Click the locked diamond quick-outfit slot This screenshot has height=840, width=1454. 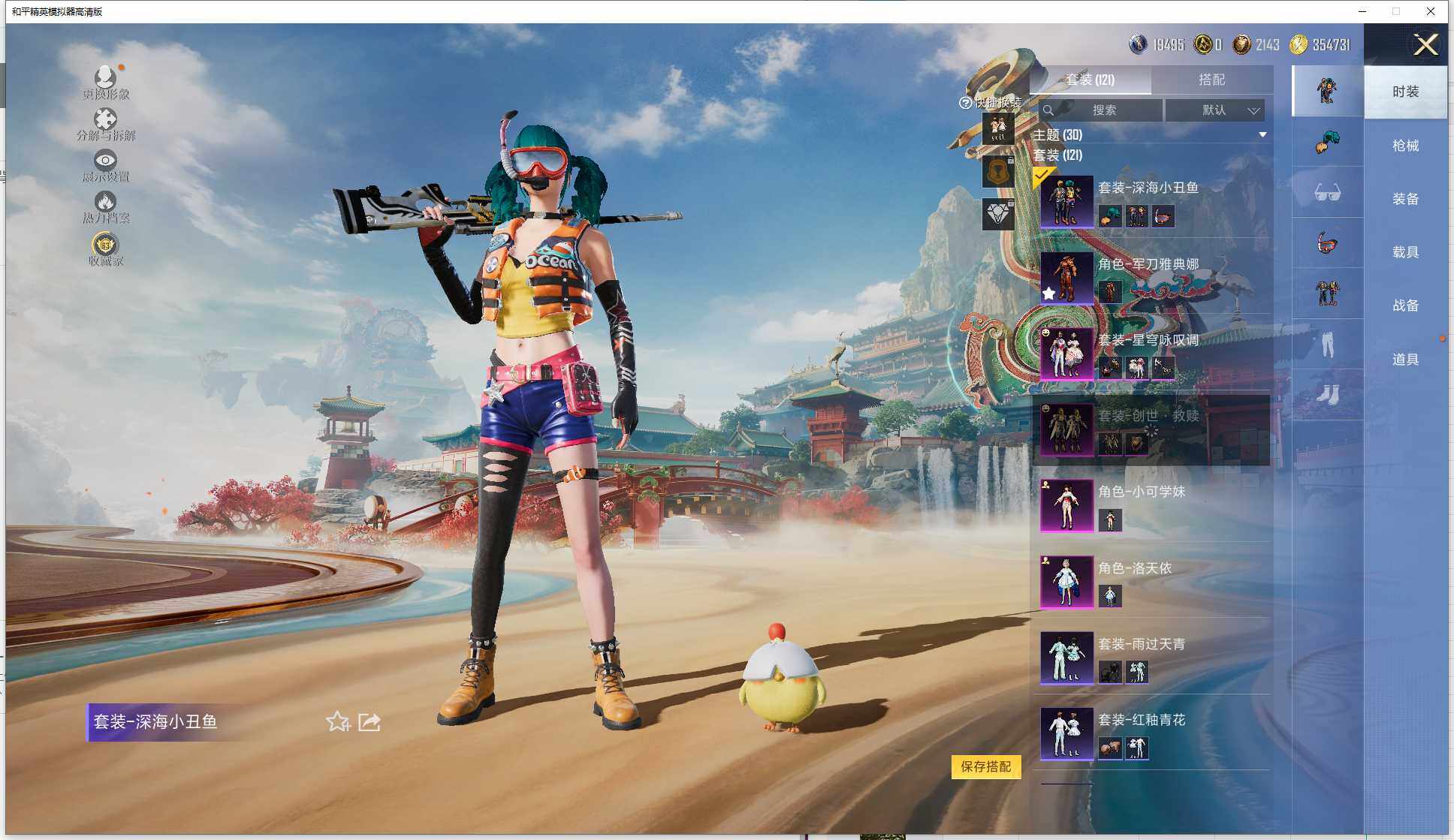pyautogui.click(x=998, y=215)
